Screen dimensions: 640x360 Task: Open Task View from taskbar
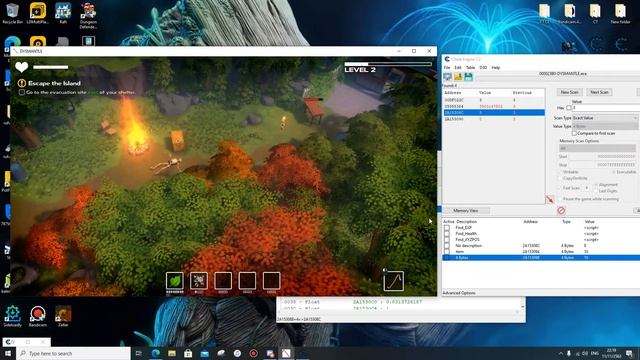(x=139, y=353)
